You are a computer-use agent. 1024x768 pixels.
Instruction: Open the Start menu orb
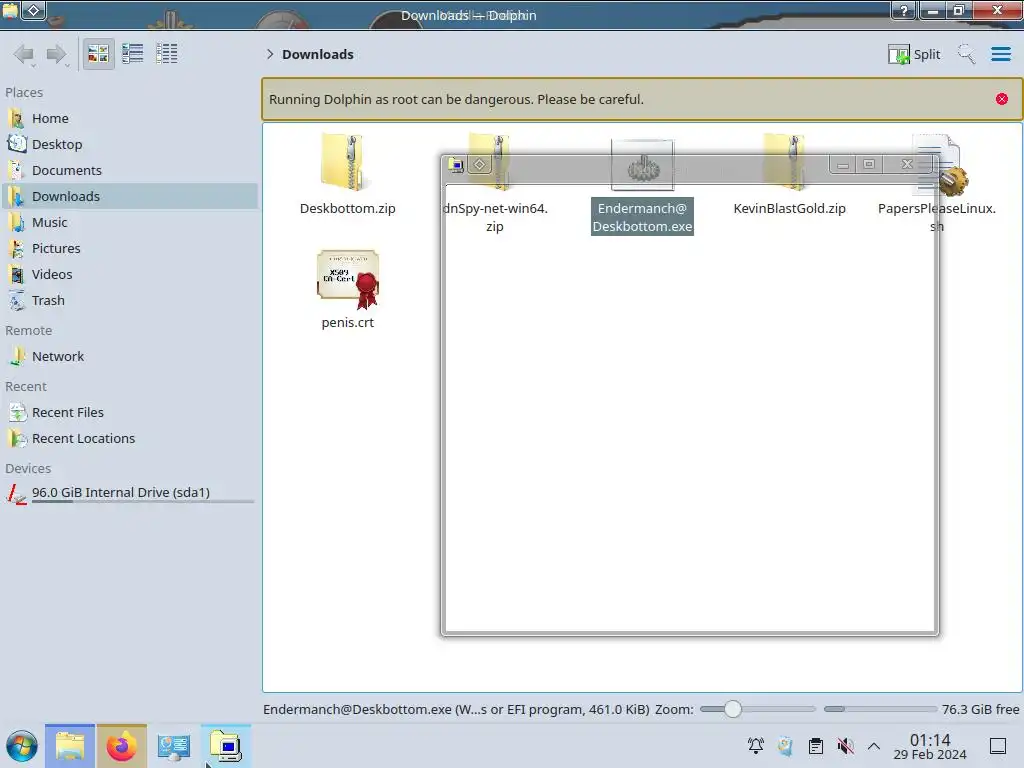pyautogui.click(x=22, y=746)
